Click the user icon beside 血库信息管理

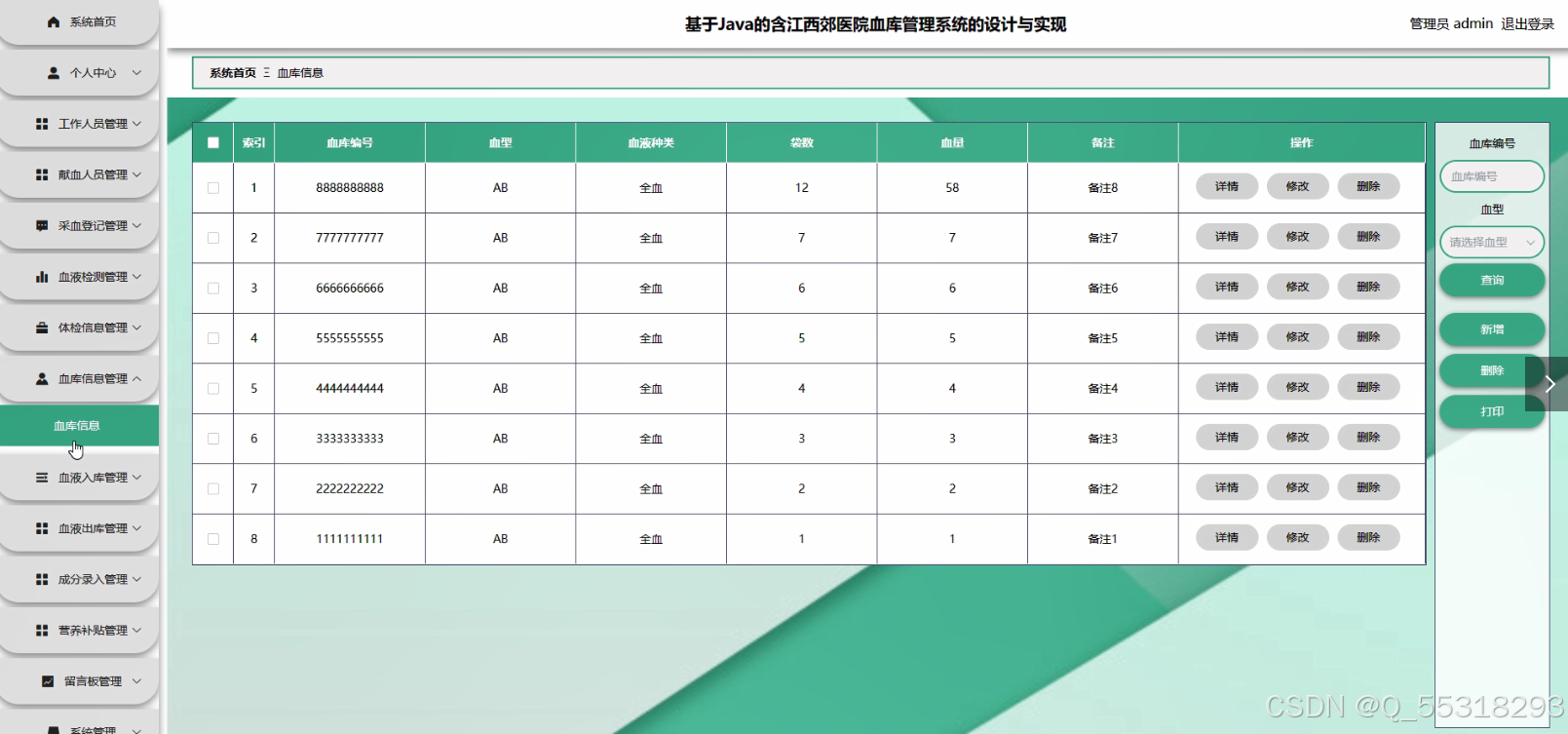(42, 378)
